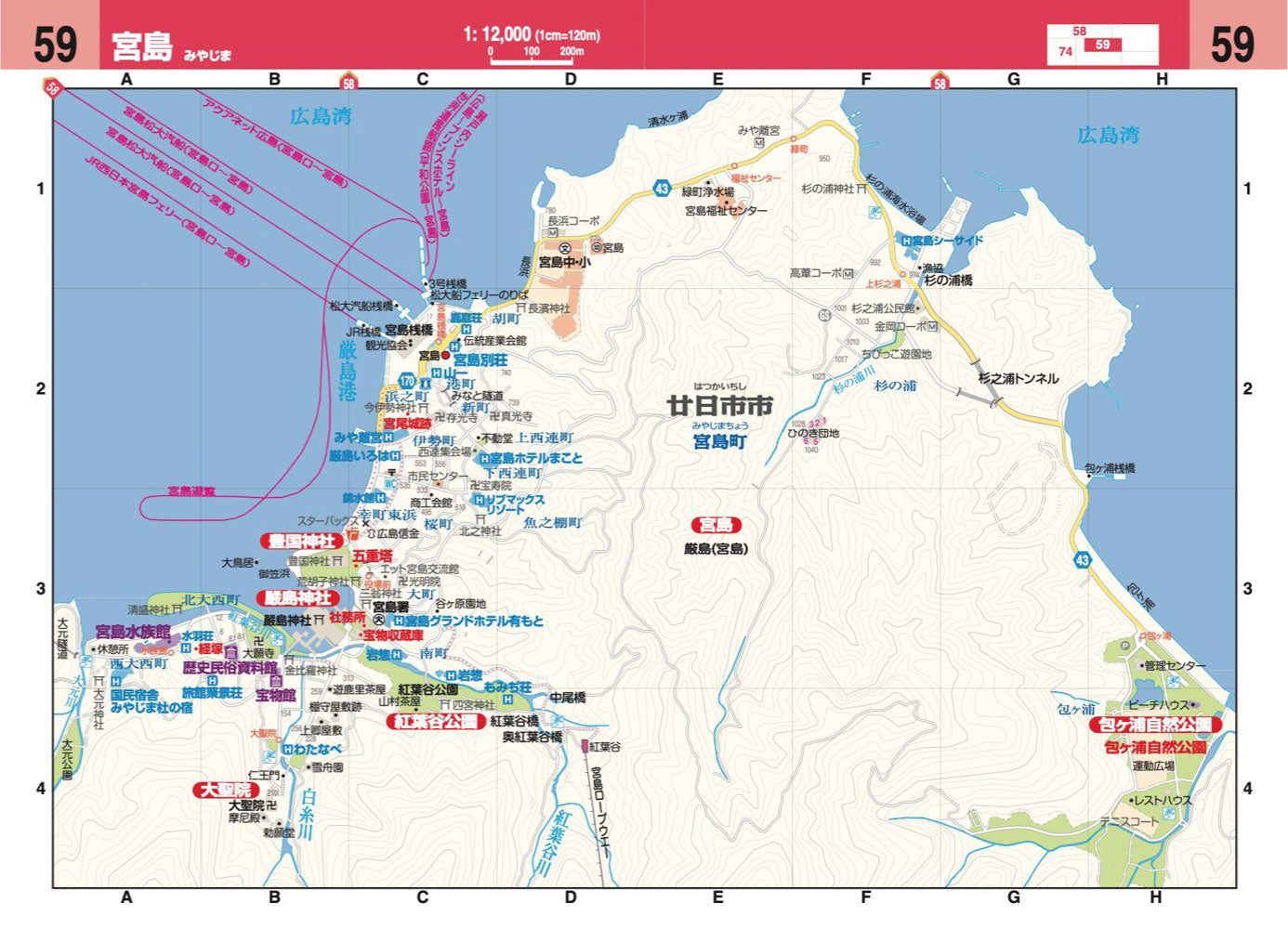Click the red 宮島 station dot marker

[x=446, y=355]
